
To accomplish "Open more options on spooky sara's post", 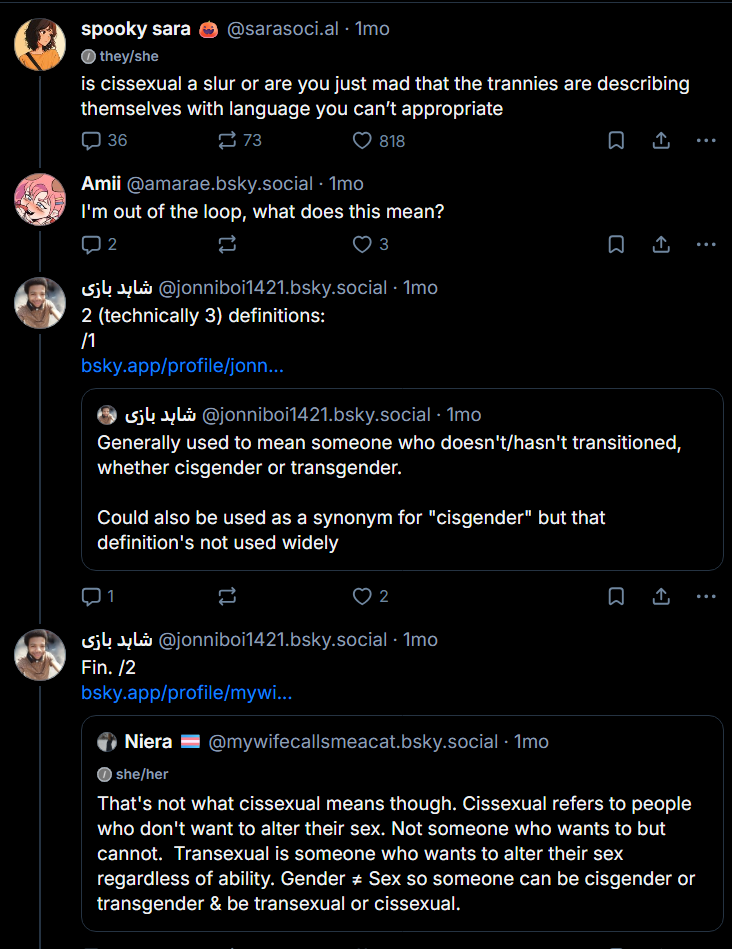I will (x=706, y=141).
